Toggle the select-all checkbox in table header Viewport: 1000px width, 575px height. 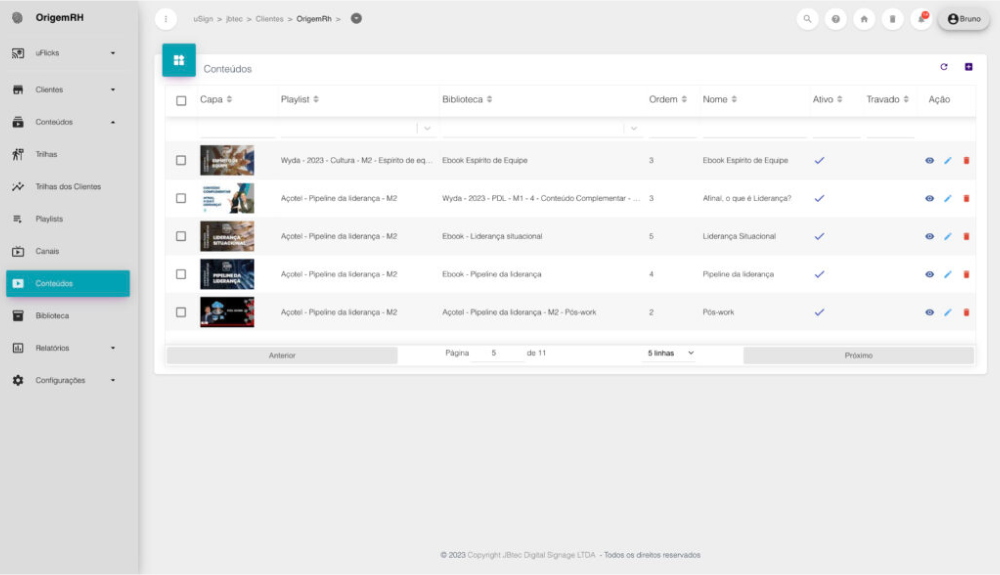181,100
